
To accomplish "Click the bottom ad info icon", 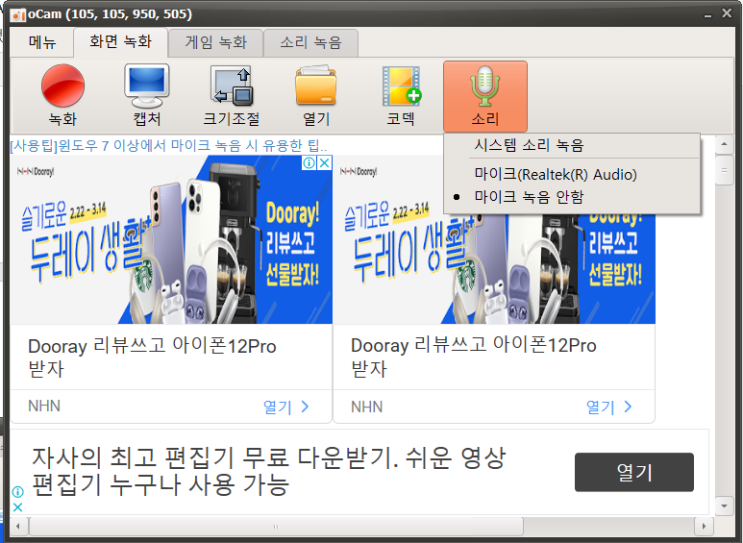I will point(18,492).
